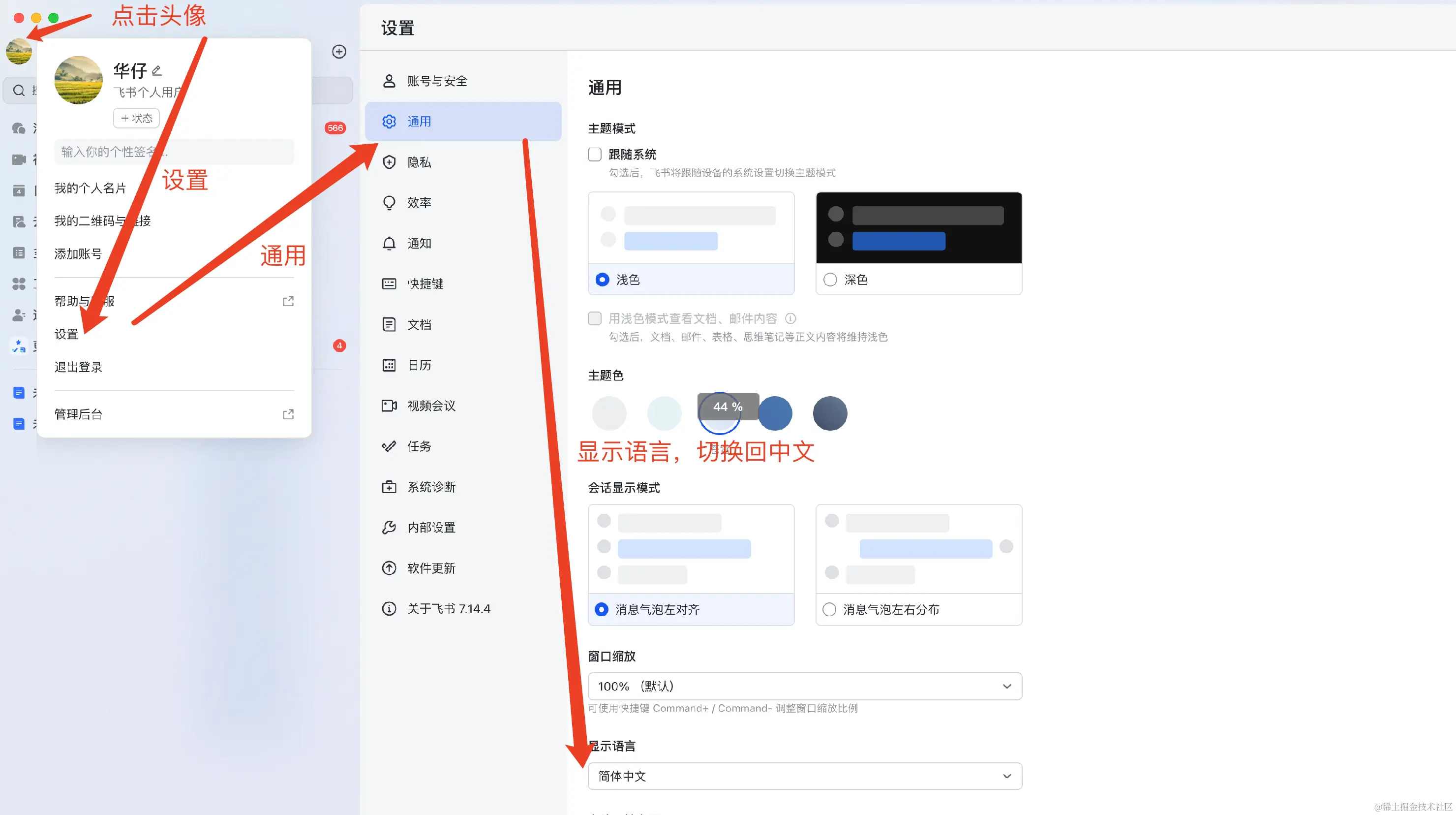Viewport: 1456px width, 815px height.
Task: Expand the 窗口缩放 100% dropdown
Action: pos(804,686)
